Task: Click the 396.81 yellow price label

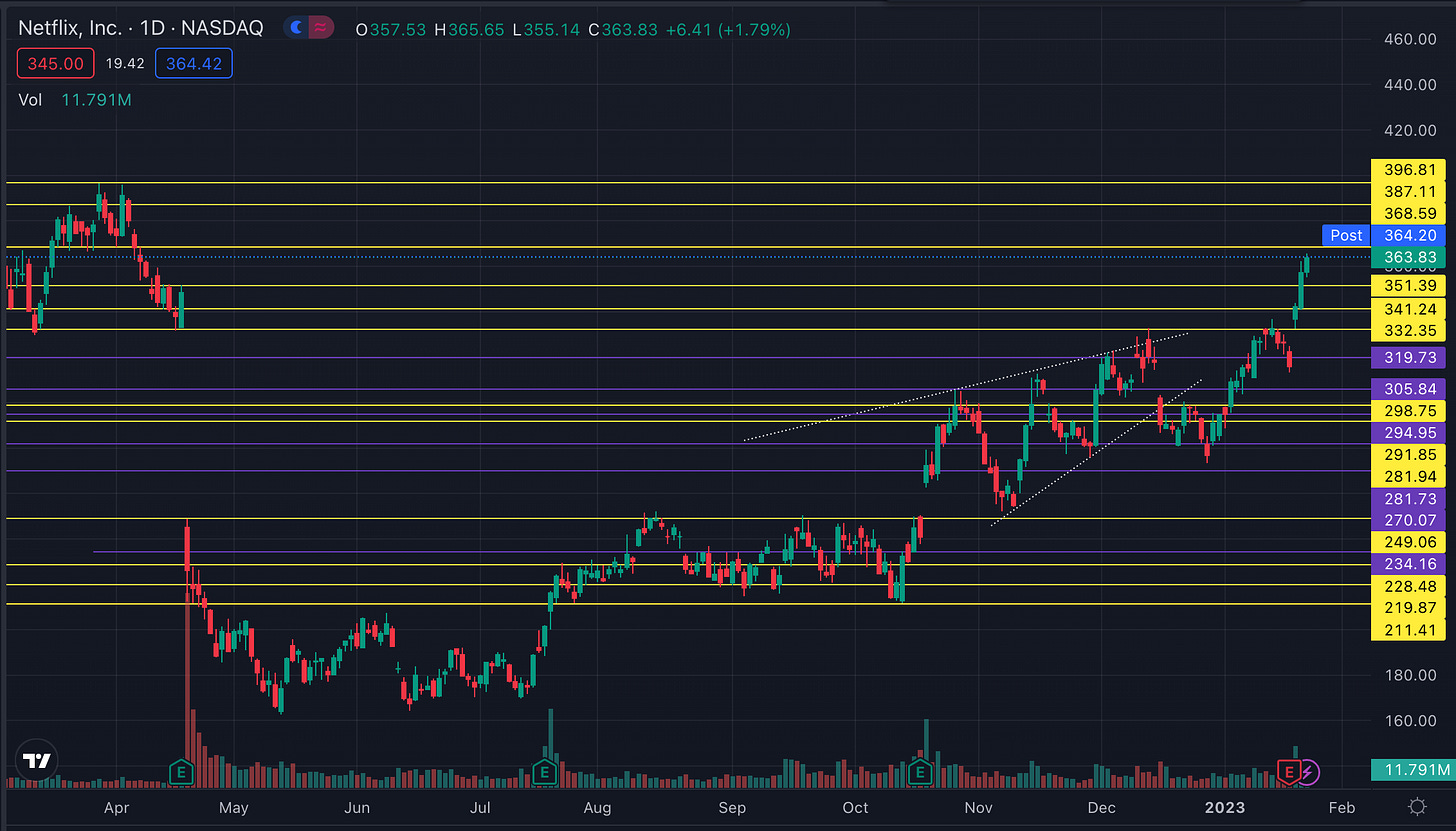Action: tap(1410, 169)
